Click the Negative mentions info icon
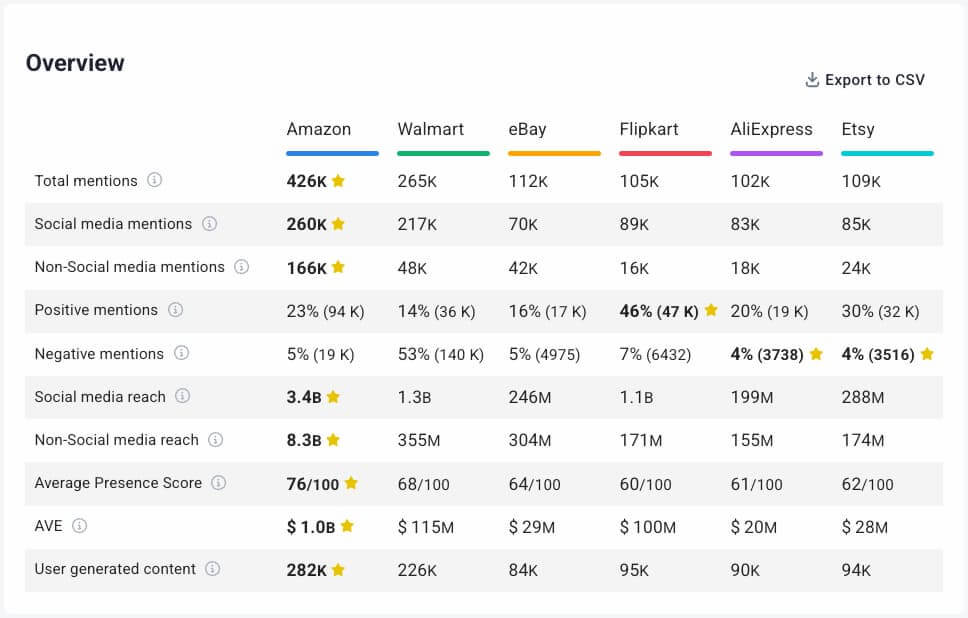 (181, 354)
